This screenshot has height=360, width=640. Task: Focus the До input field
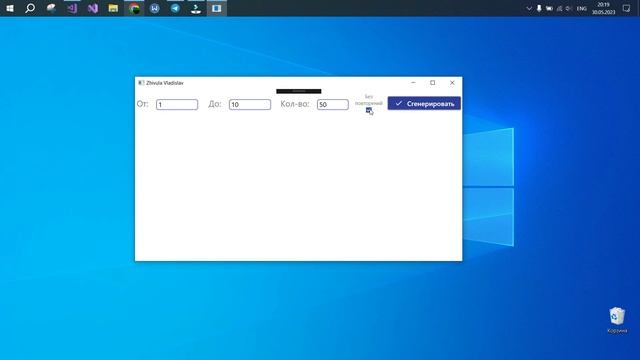coord(250,104)
